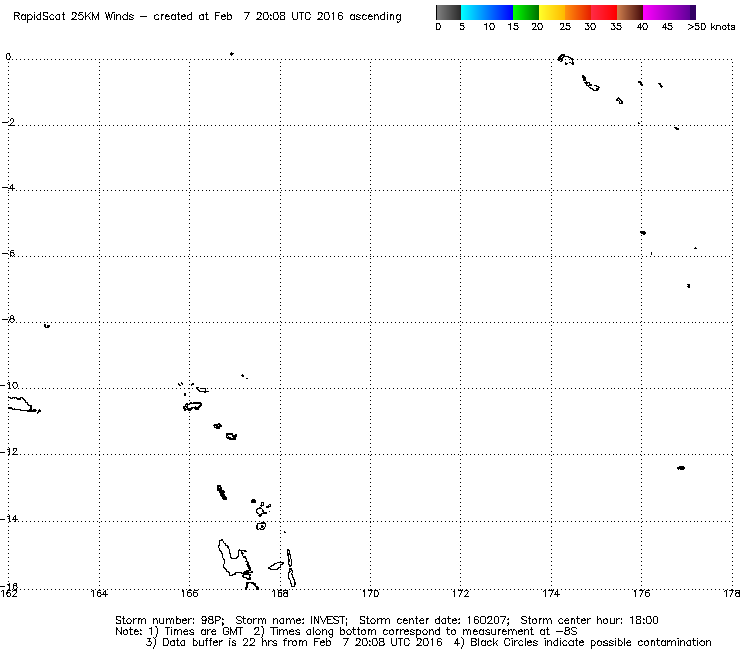
Task: Click the legend scale label "15"
Action: [x=513, y=27]
